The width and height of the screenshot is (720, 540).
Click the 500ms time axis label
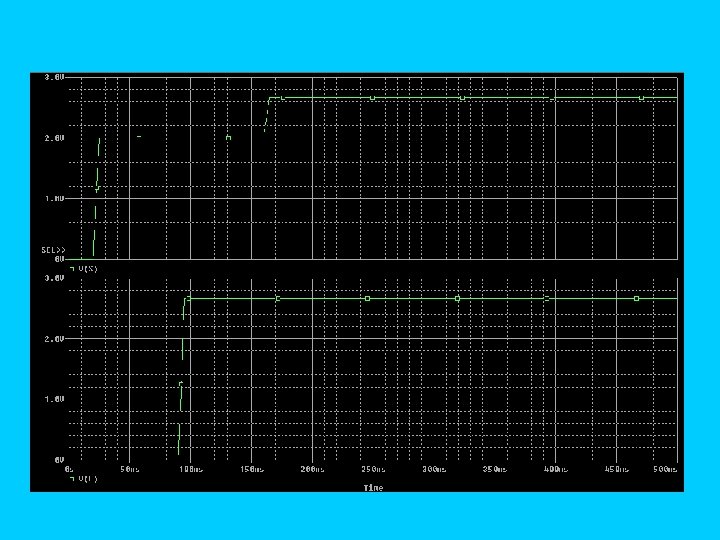click(x=665, y=469)
